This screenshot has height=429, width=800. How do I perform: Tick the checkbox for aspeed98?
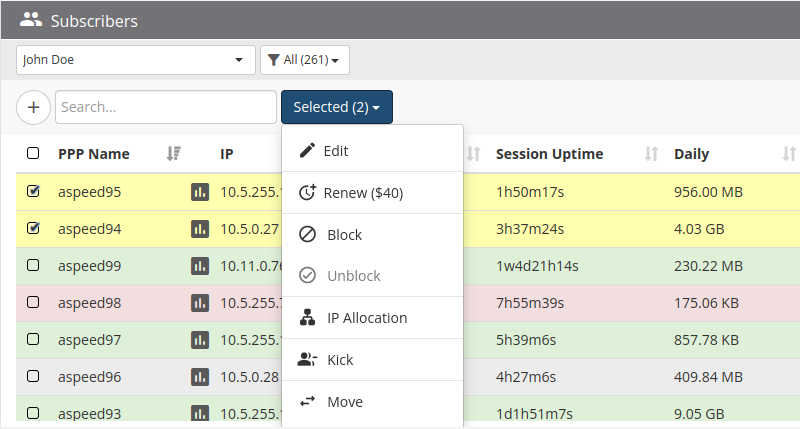pos(33,302)
